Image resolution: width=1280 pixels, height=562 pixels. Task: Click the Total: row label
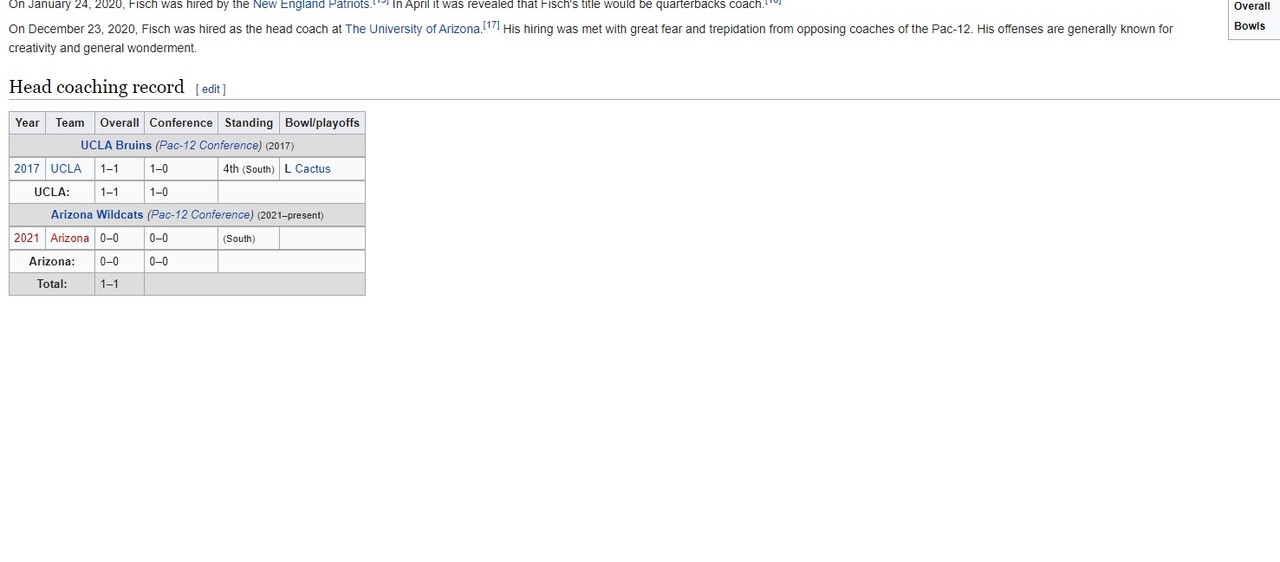pyautogui.click(x=52, y=284)
